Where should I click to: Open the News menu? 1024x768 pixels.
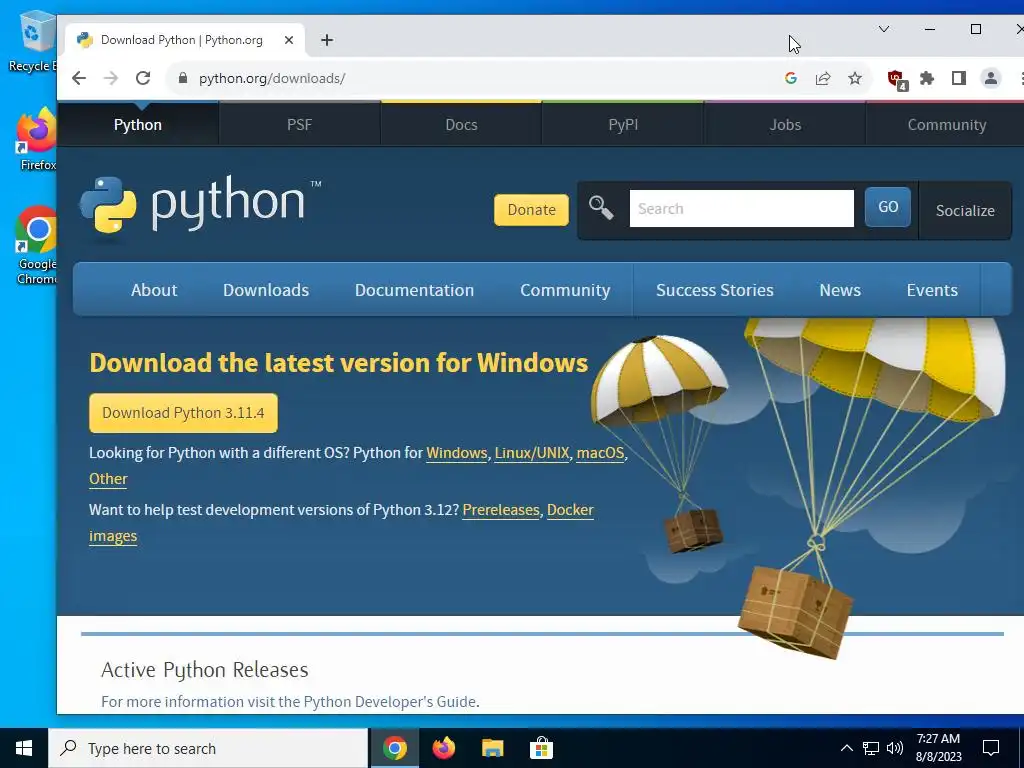(840, 290)
